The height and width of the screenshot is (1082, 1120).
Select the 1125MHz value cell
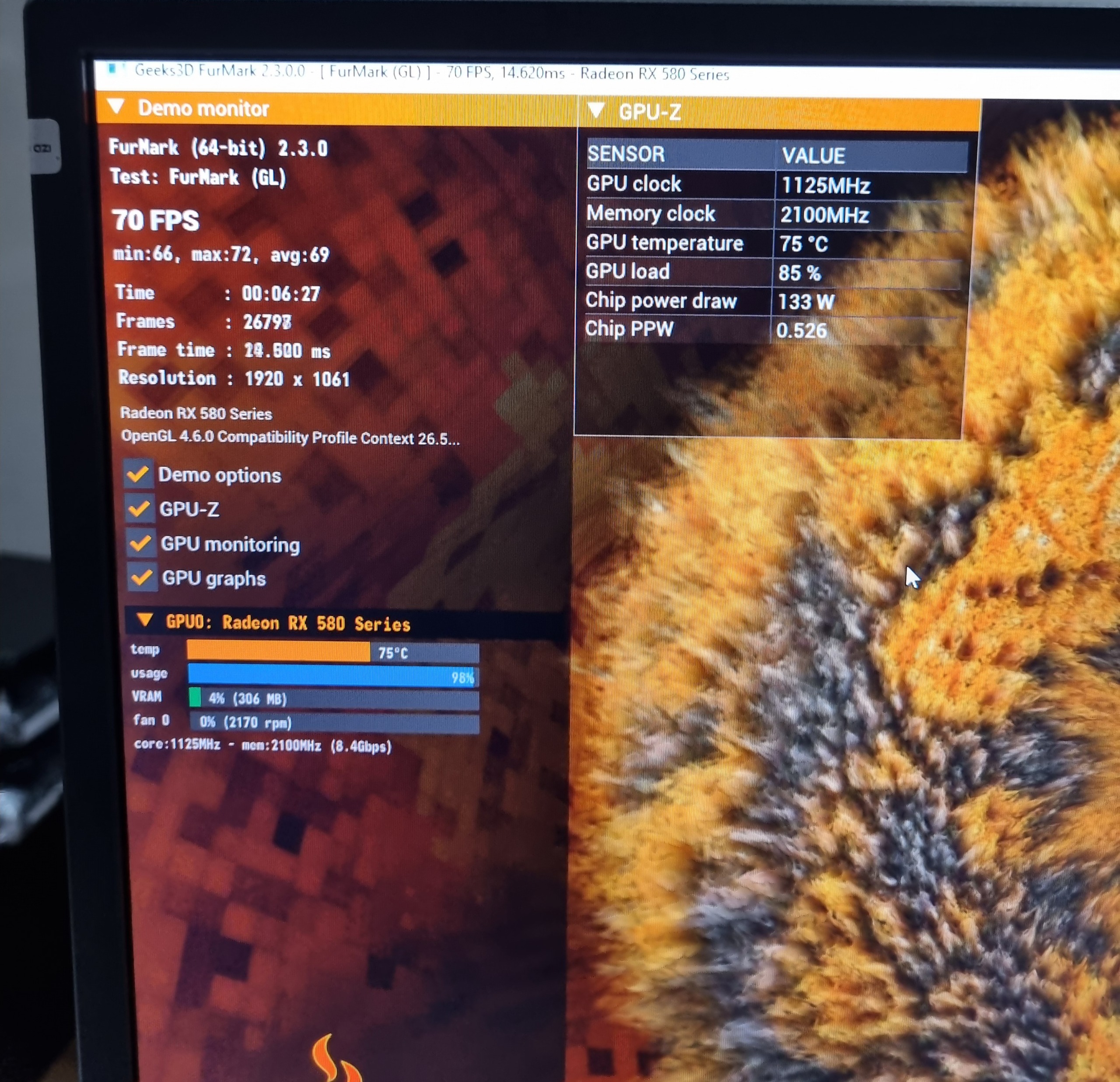[x=826, y=185]
